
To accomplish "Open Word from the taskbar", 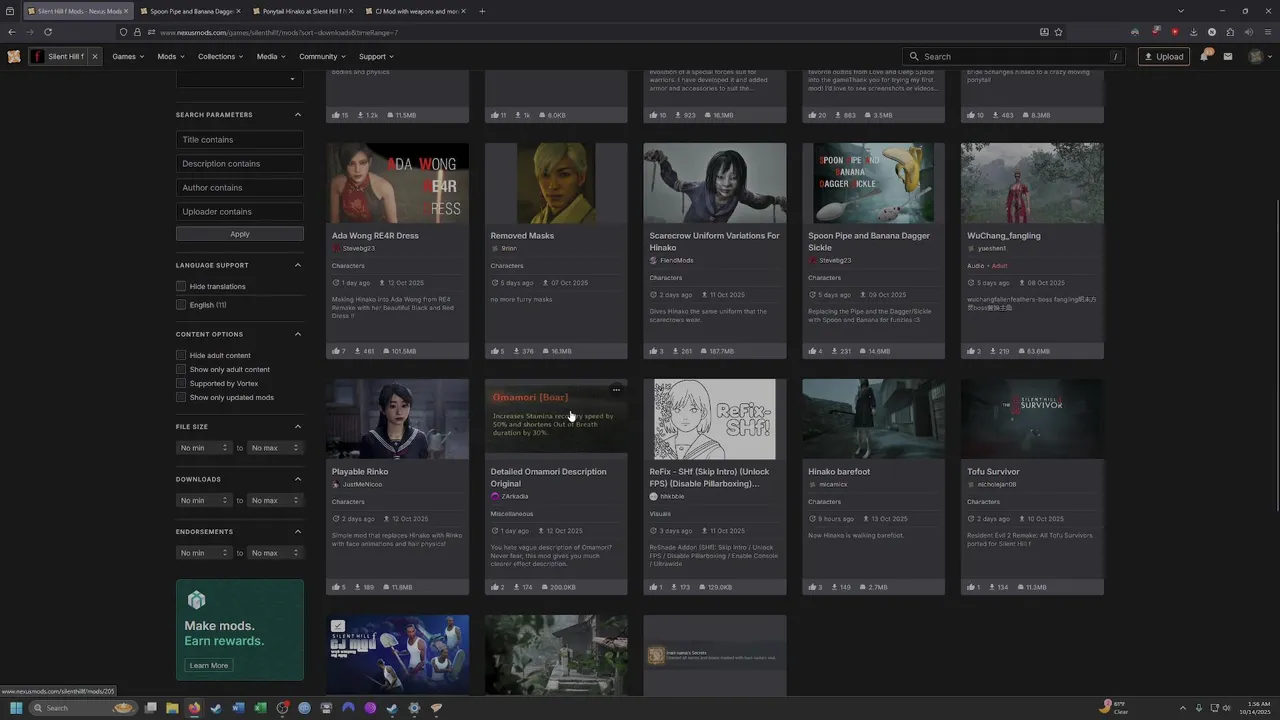I will 238,708.
